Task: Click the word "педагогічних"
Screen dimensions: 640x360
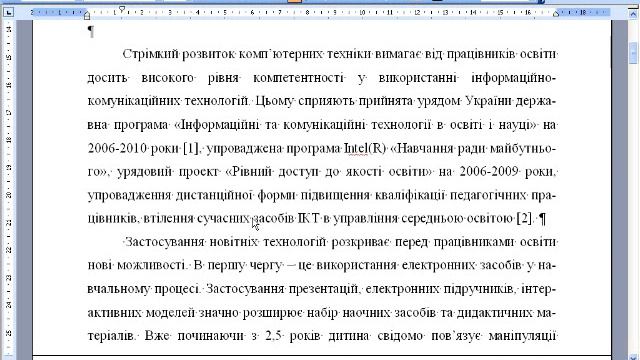Action: (488, 196)
